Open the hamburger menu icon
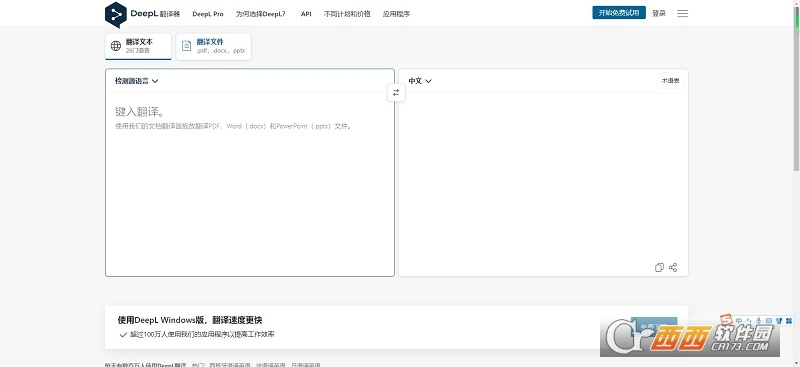Screen dimensions: 800x367 [x=683, y=13]
